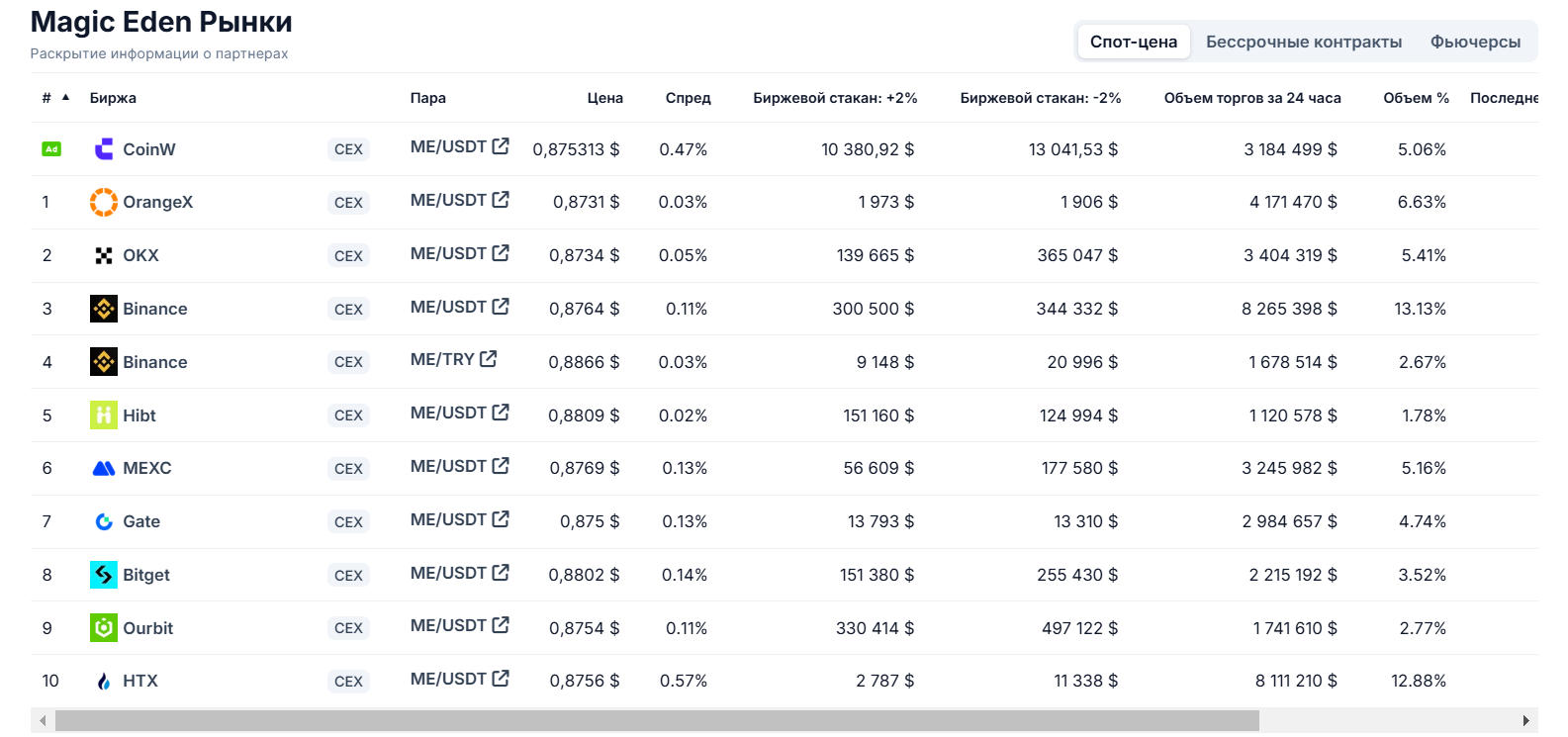
Task: Click the HTX flame logo icon
Action: (x=103, y=681)
